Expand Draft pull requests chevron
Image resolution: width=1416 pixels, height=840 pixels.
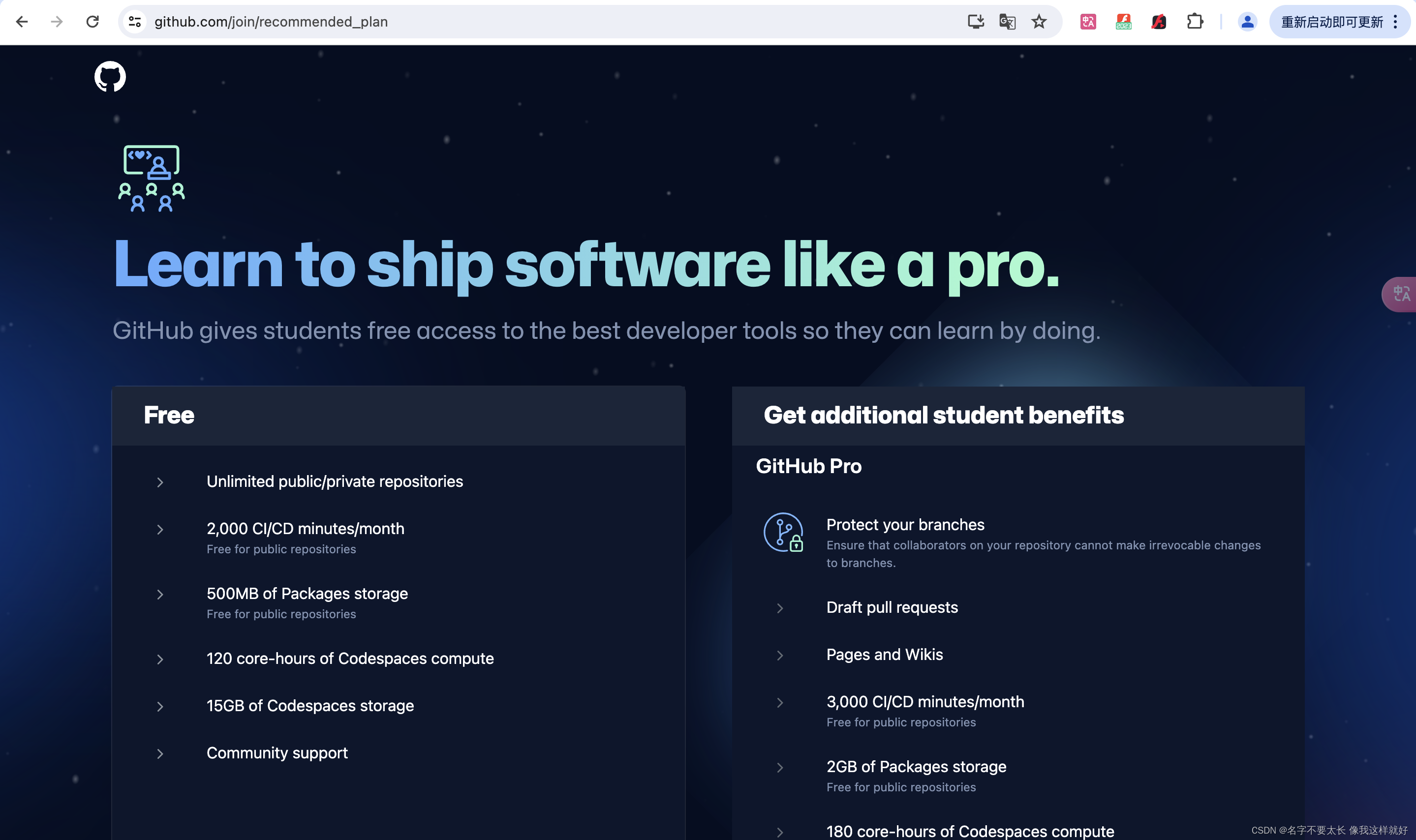(x=780, y=608)
